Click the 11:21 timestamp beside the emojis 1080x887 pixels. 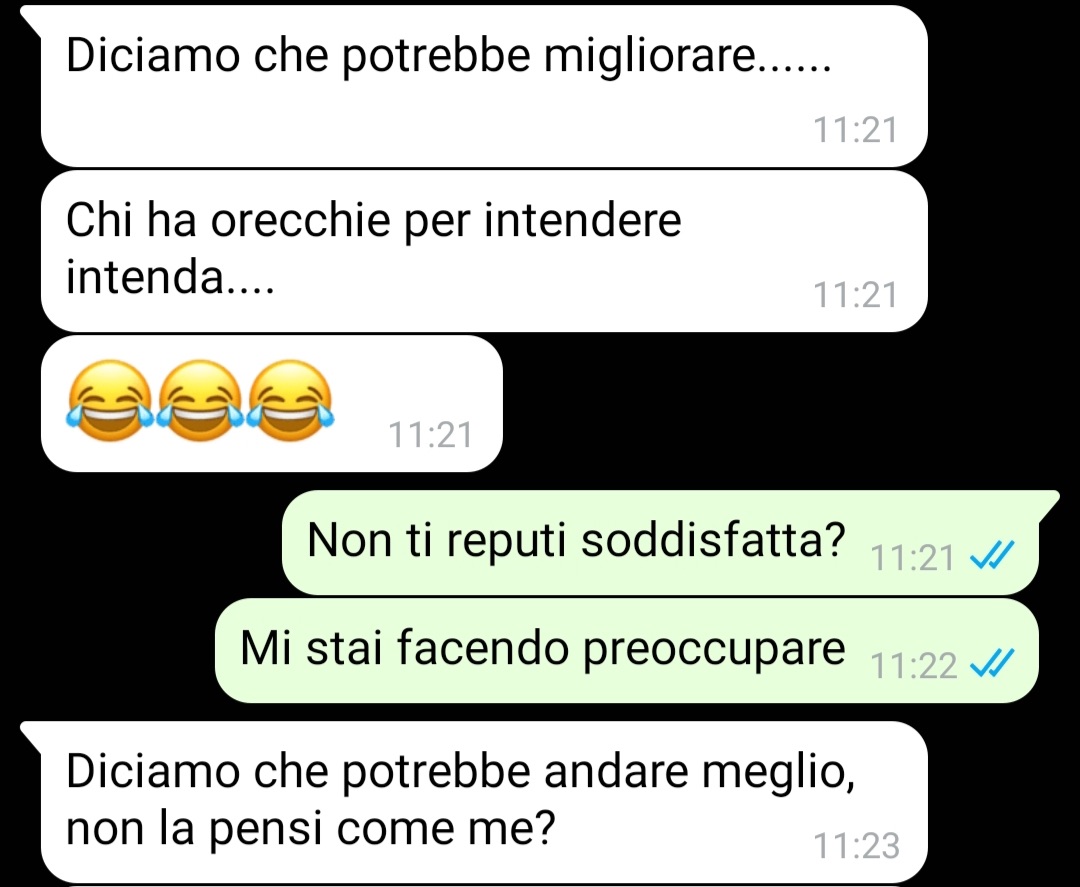430,435
